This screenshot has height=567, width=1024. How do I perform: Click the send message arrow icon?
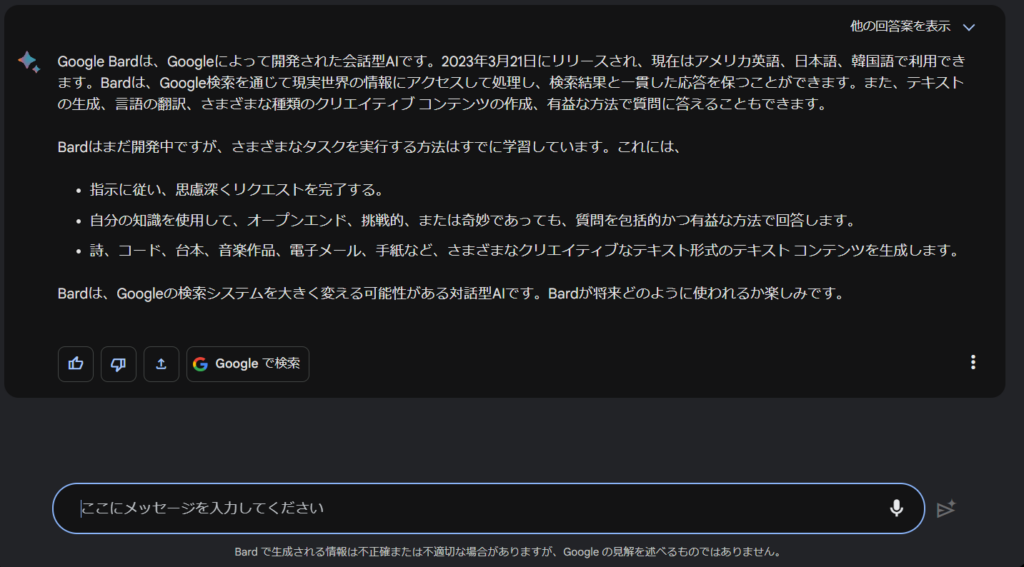pos(946,508)
